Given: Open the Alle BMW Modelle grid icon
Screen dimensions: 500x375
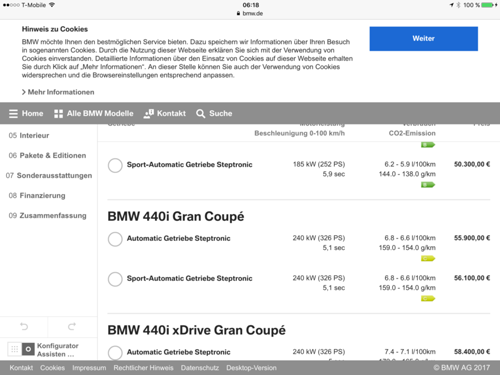Looking at the screenshot, I should click(58, 114).
